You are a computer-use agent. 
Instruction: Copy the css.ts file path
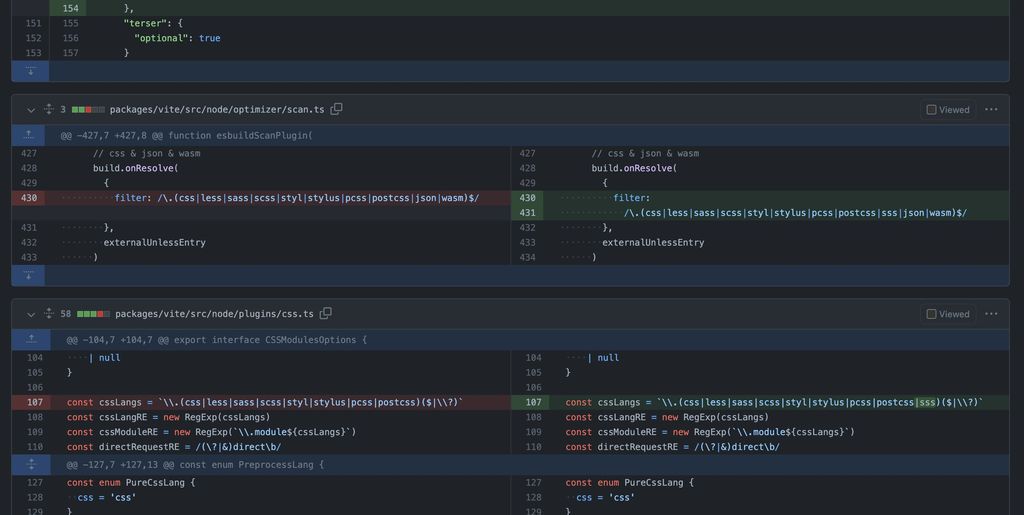(x=325, y=313)
